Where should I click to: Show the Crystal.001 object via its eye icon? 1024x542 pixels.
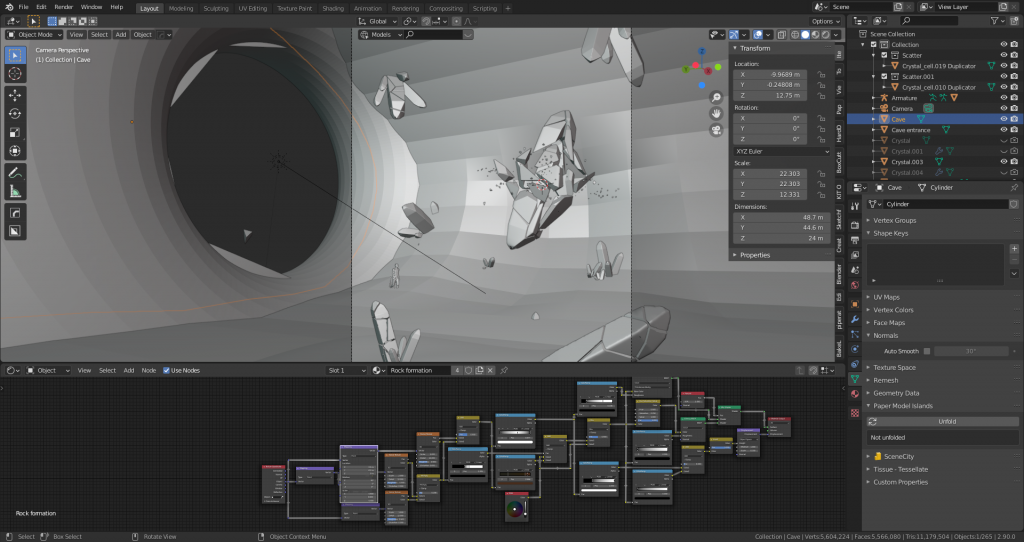(1004, 151)
